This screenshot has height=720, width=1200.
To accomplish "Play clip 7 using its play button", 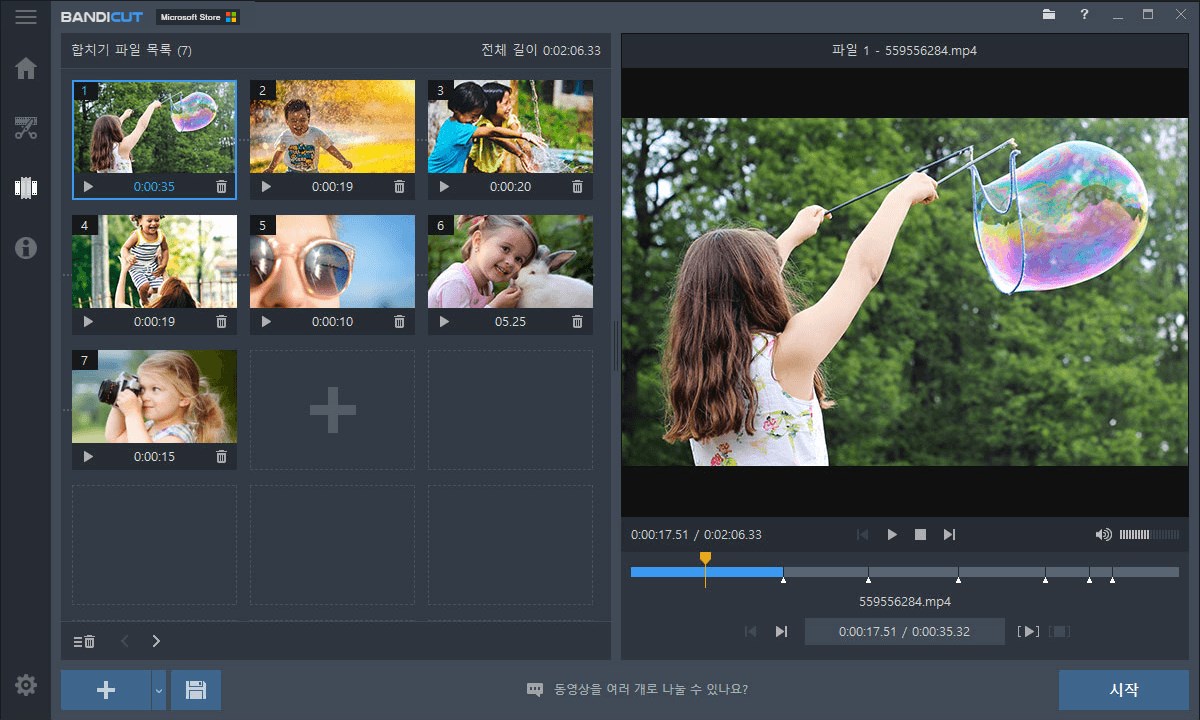I will coord(88,457).
